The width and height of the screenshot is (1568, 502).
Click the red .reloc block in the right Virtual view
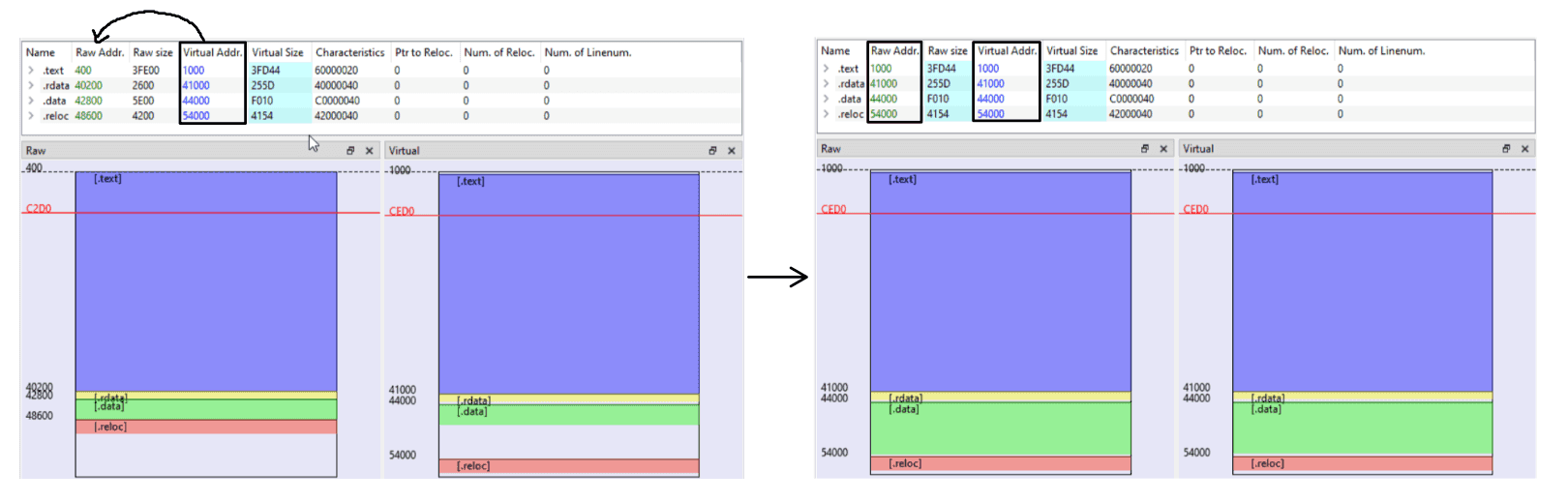click(1362, 464)
